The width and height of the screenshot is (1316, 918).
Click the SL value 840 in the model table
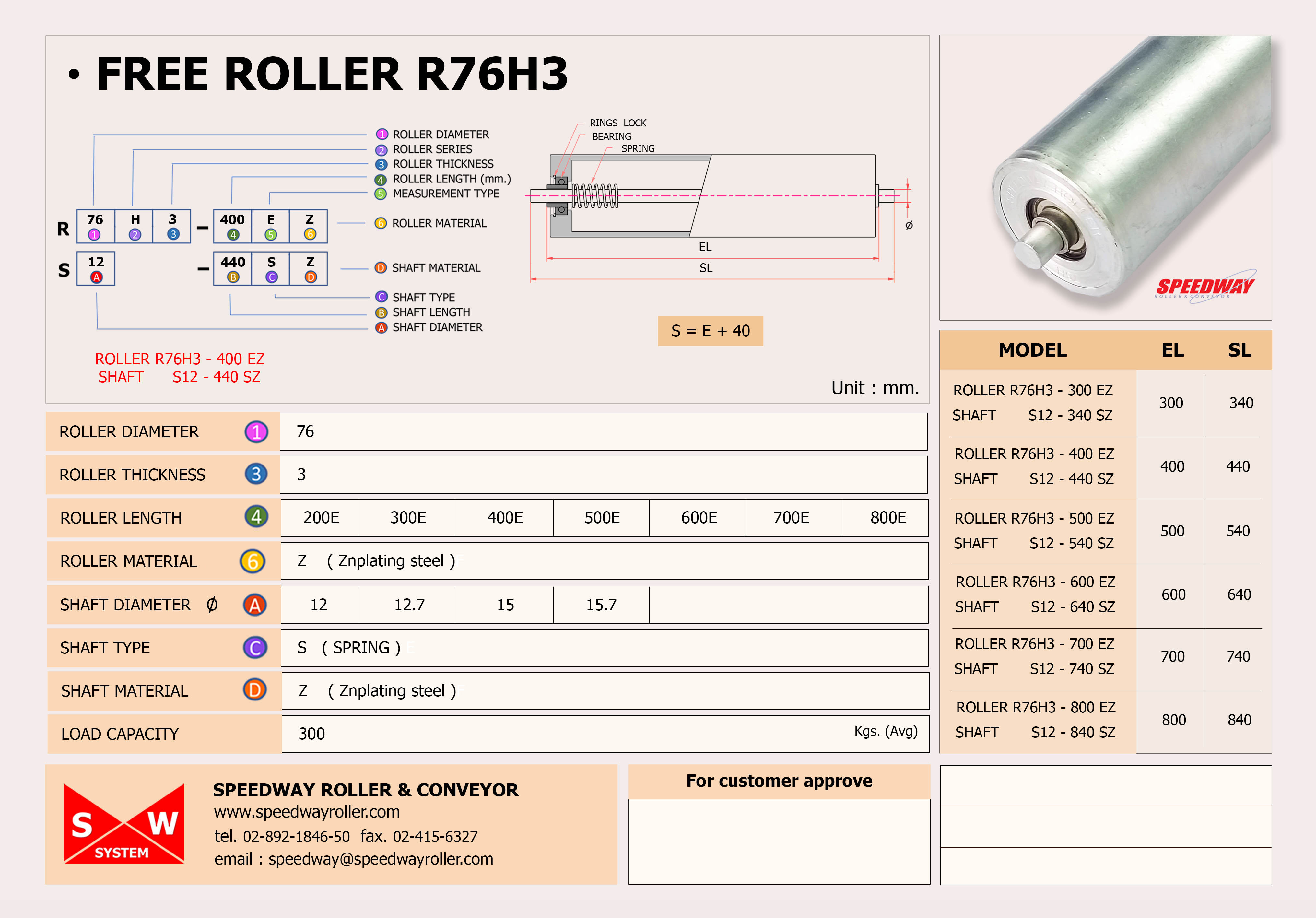pos(1239,720)
